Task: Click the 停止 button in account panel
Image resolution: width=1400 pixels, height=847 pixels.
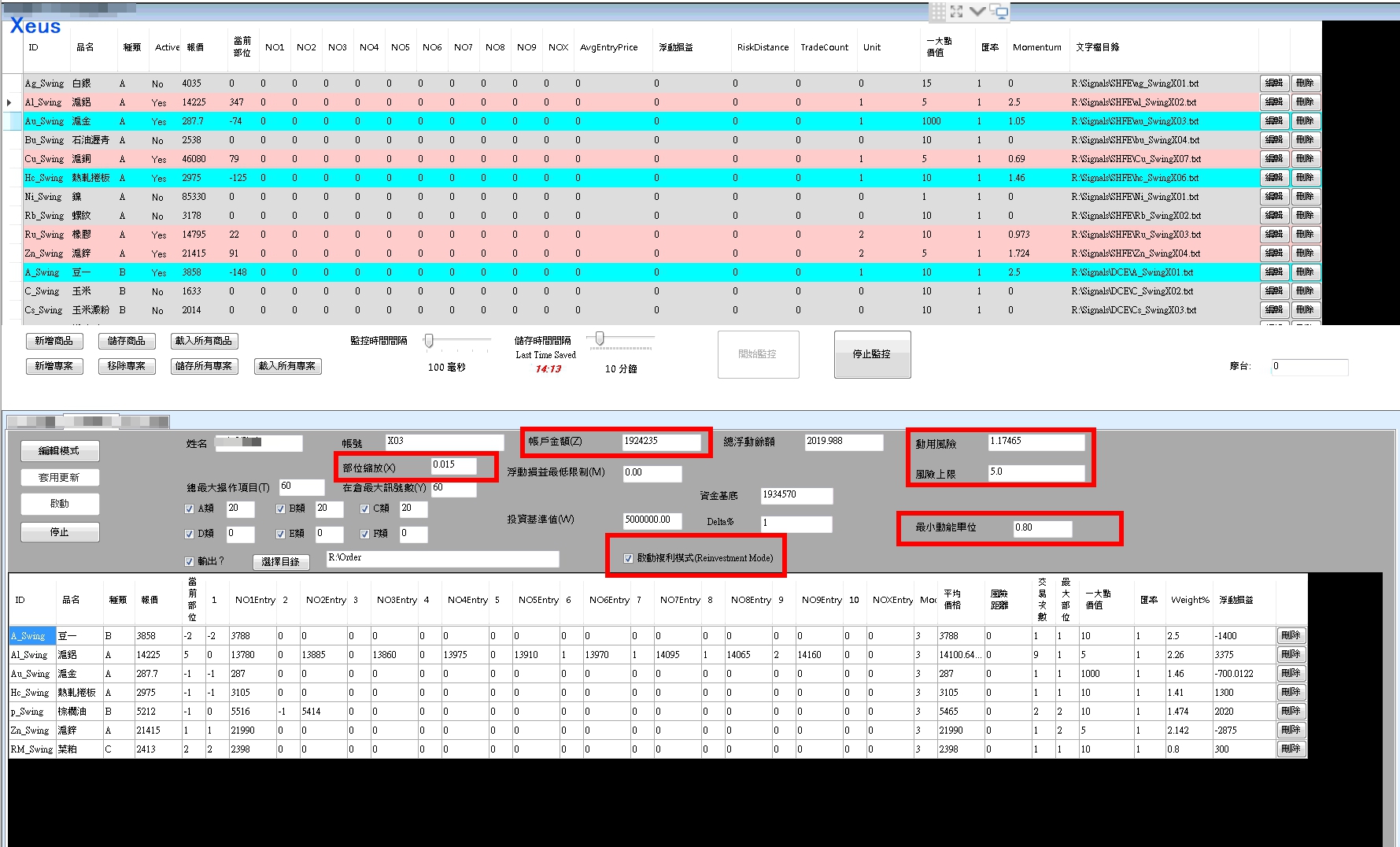Action: (x=60, y=532)
